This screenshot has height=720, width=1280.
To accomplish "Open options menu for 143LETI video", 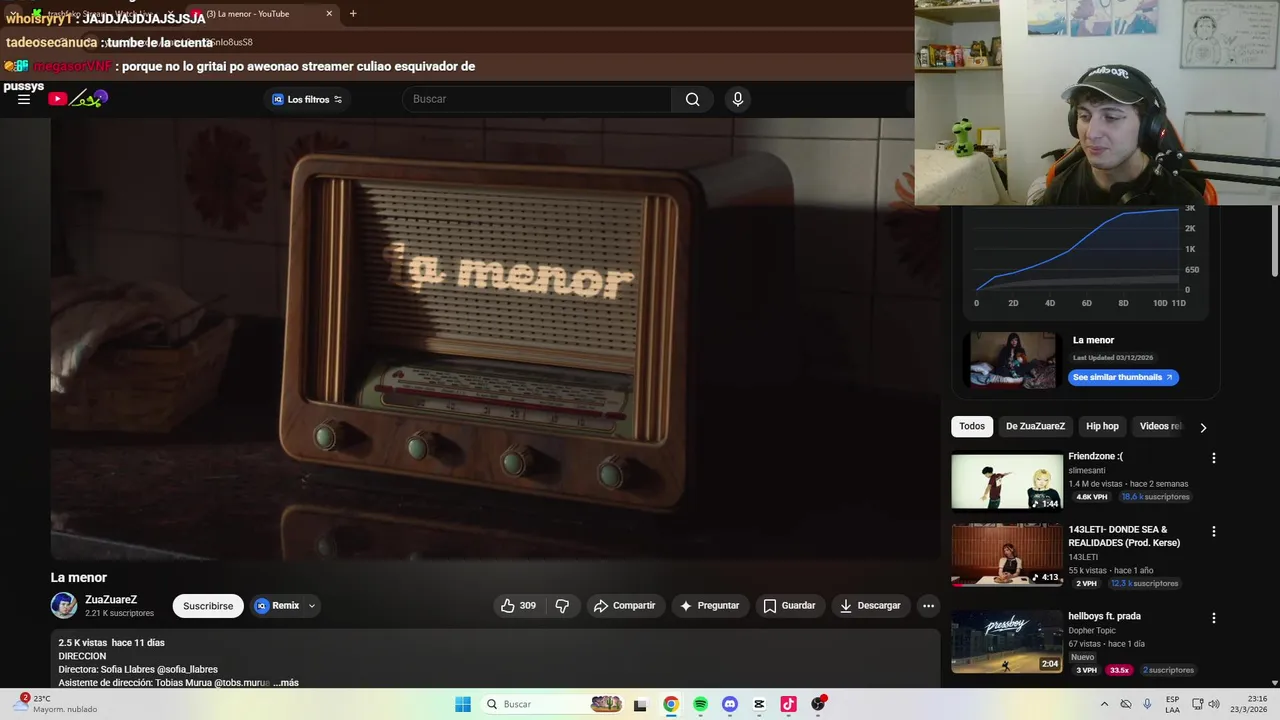I will tap(1214, 532).
